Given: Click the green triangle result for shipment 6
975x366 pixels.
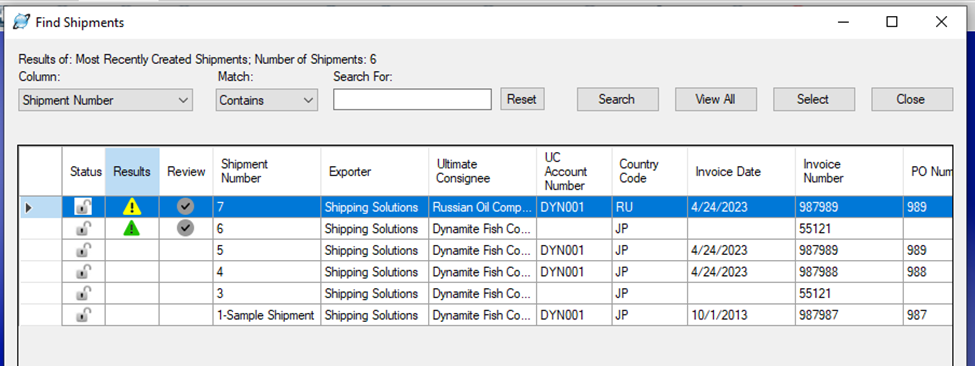Looking at the screenshot, I should point(131,229).
